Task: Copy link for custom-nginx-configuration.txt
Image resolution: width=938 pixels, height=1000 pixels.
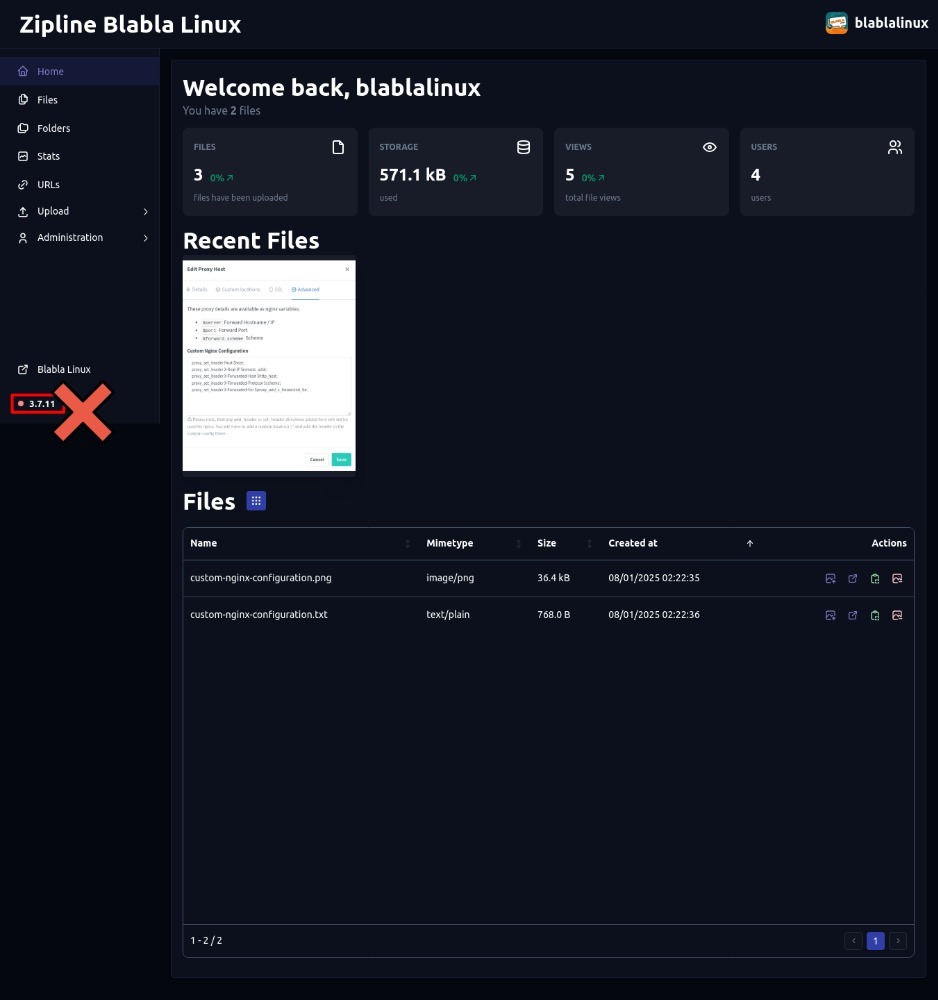Action: click(875, 615)
